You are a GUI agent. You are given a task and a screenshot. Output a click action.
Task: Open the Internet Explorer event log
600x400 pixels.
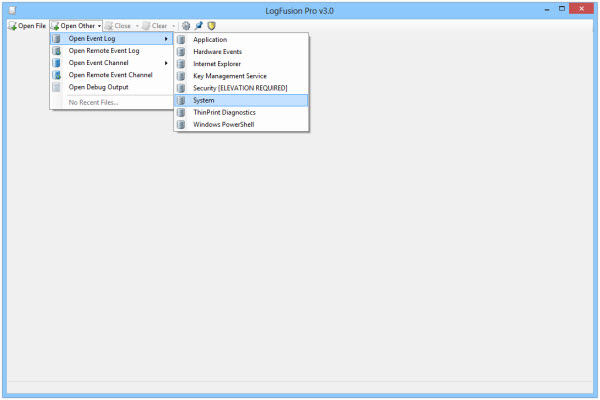click(241, 64)
